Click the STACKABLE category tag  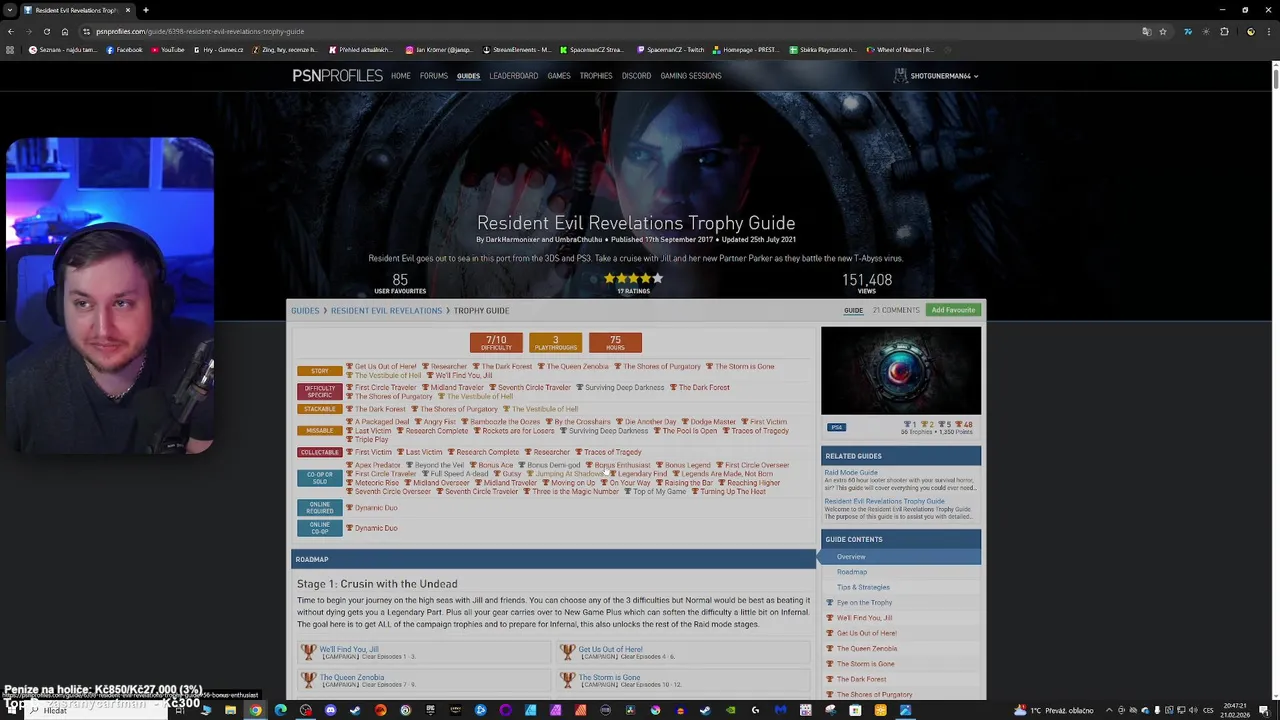coord(319,409)
